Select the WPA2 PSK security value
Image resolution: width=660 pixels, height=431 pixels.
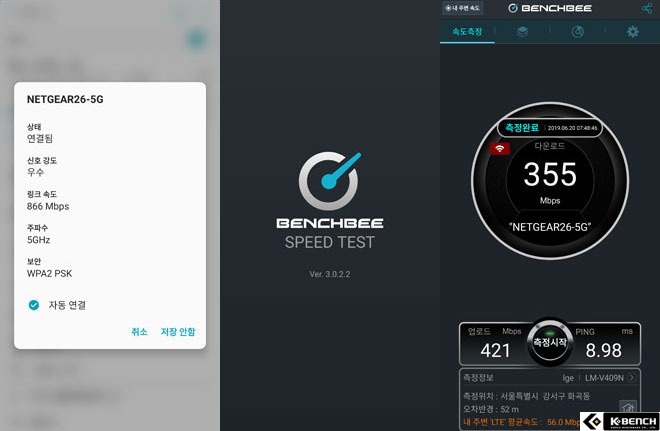[x=49, y=274]
